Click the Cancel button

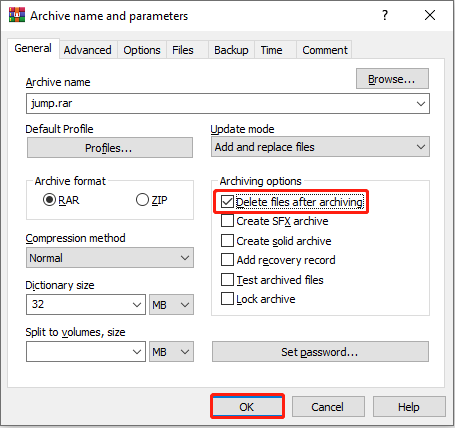(x=328, y=407)
